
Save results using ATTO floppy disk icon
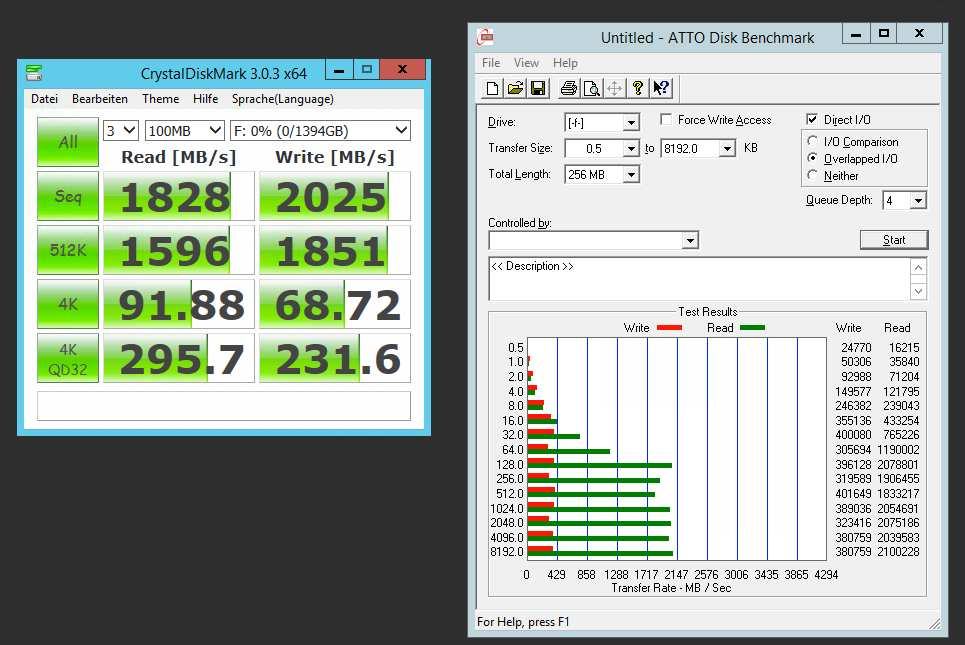point(538,89)
